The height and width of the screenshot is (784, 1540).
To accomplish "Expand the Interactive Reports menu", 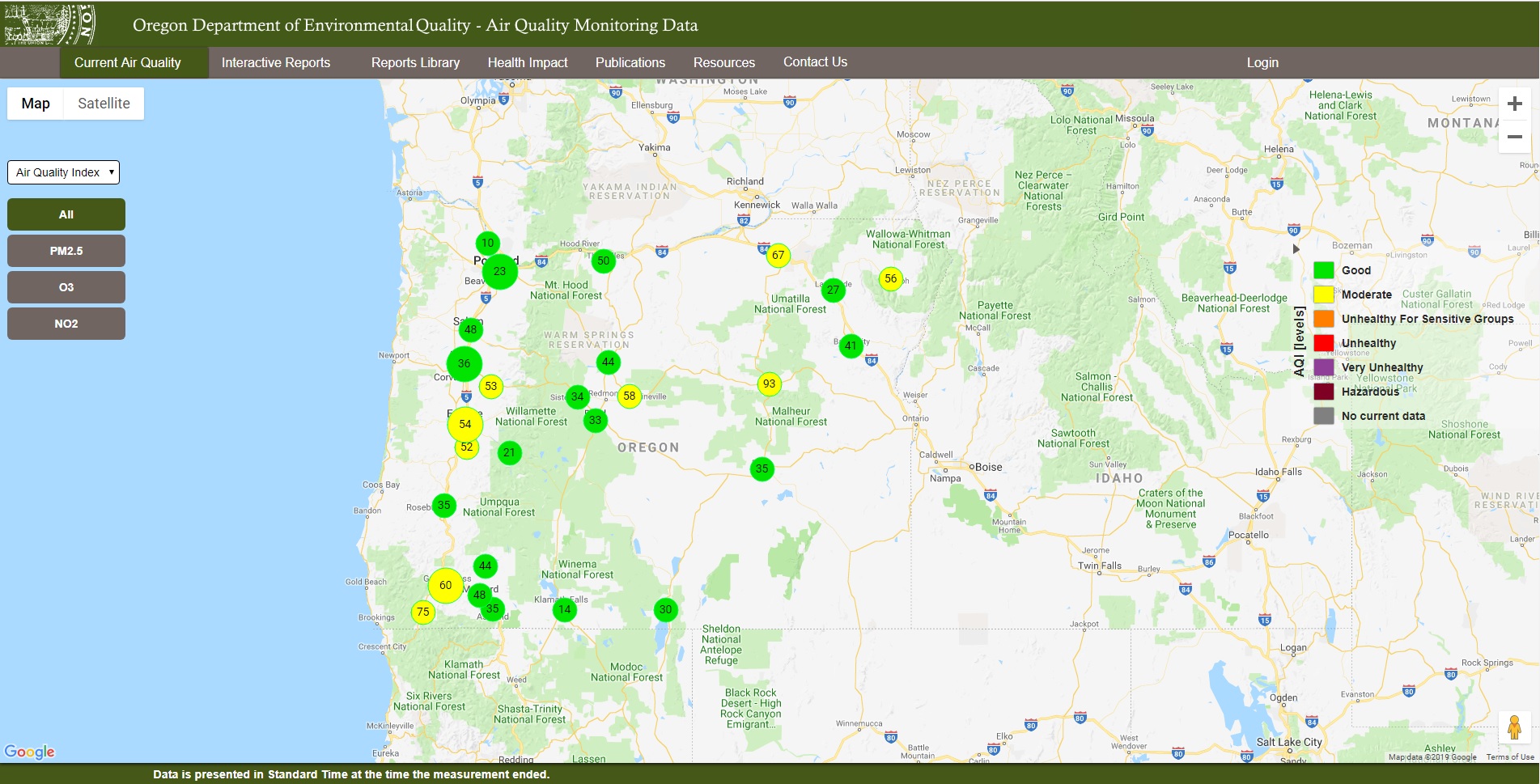I will [276, 62].
